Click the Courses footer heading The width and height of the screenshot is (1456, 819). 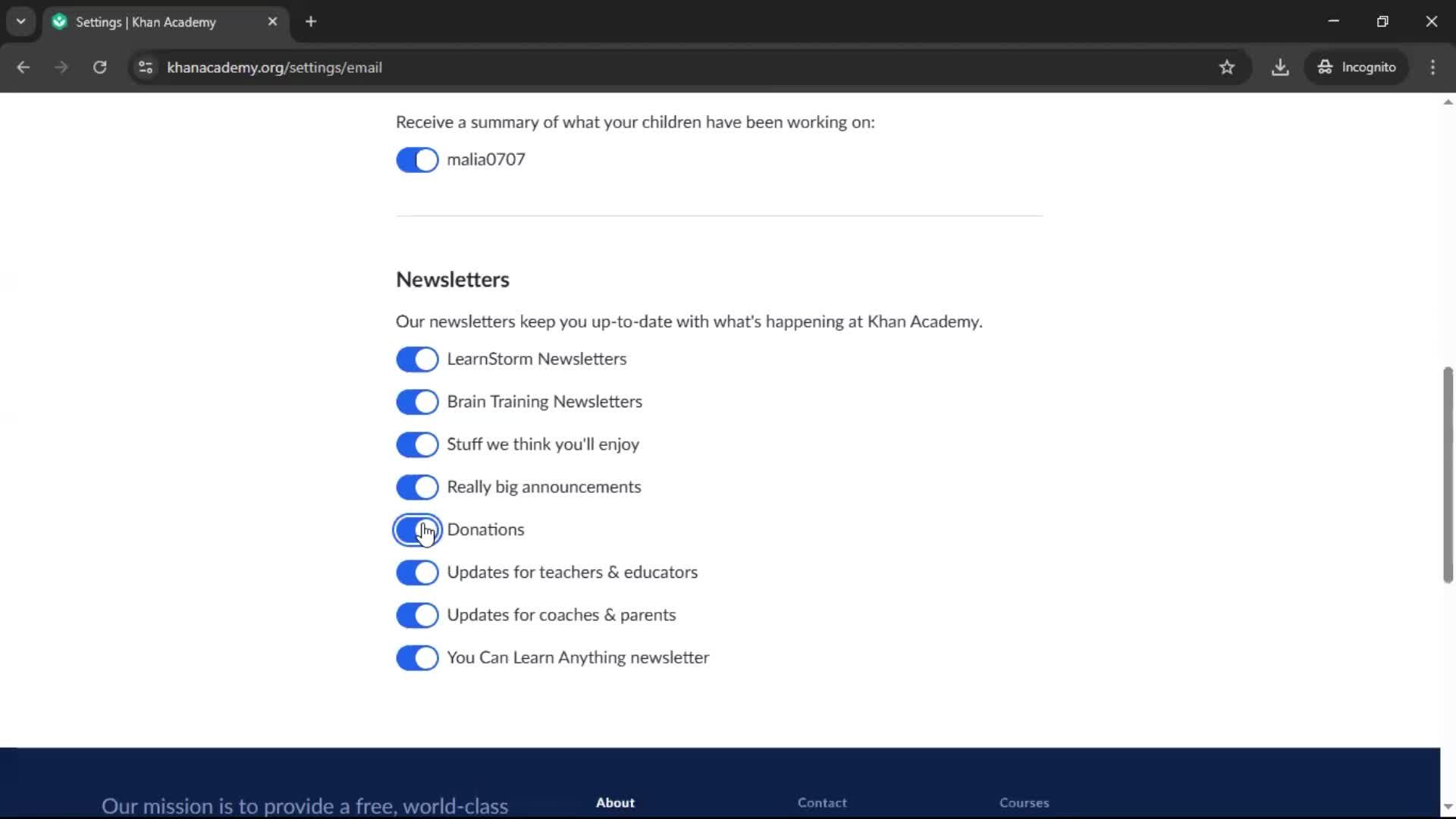[x=1024, y=802]
